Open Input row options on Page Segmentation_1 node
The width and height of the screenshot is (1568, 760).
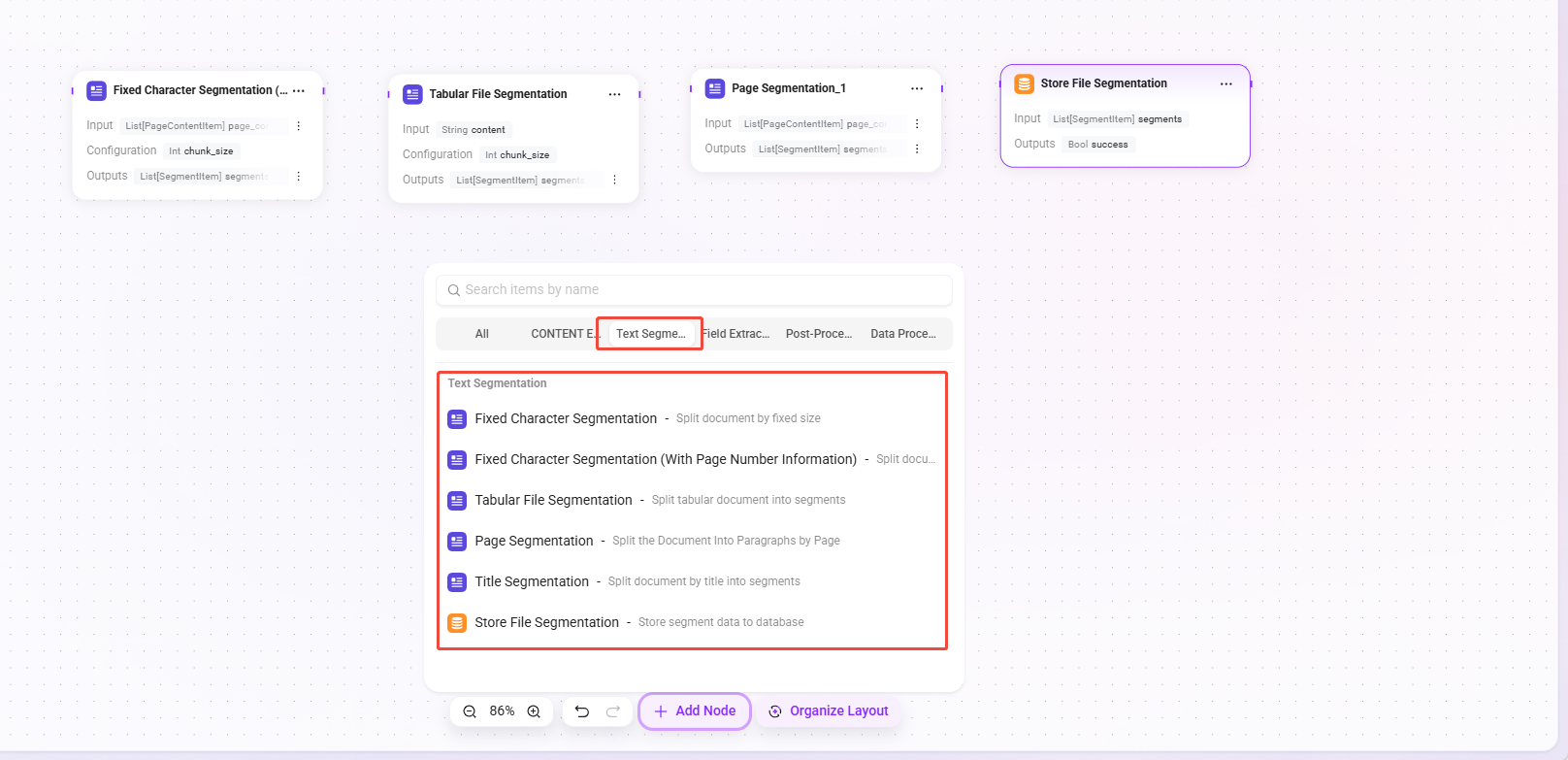[x=917, y=124]
